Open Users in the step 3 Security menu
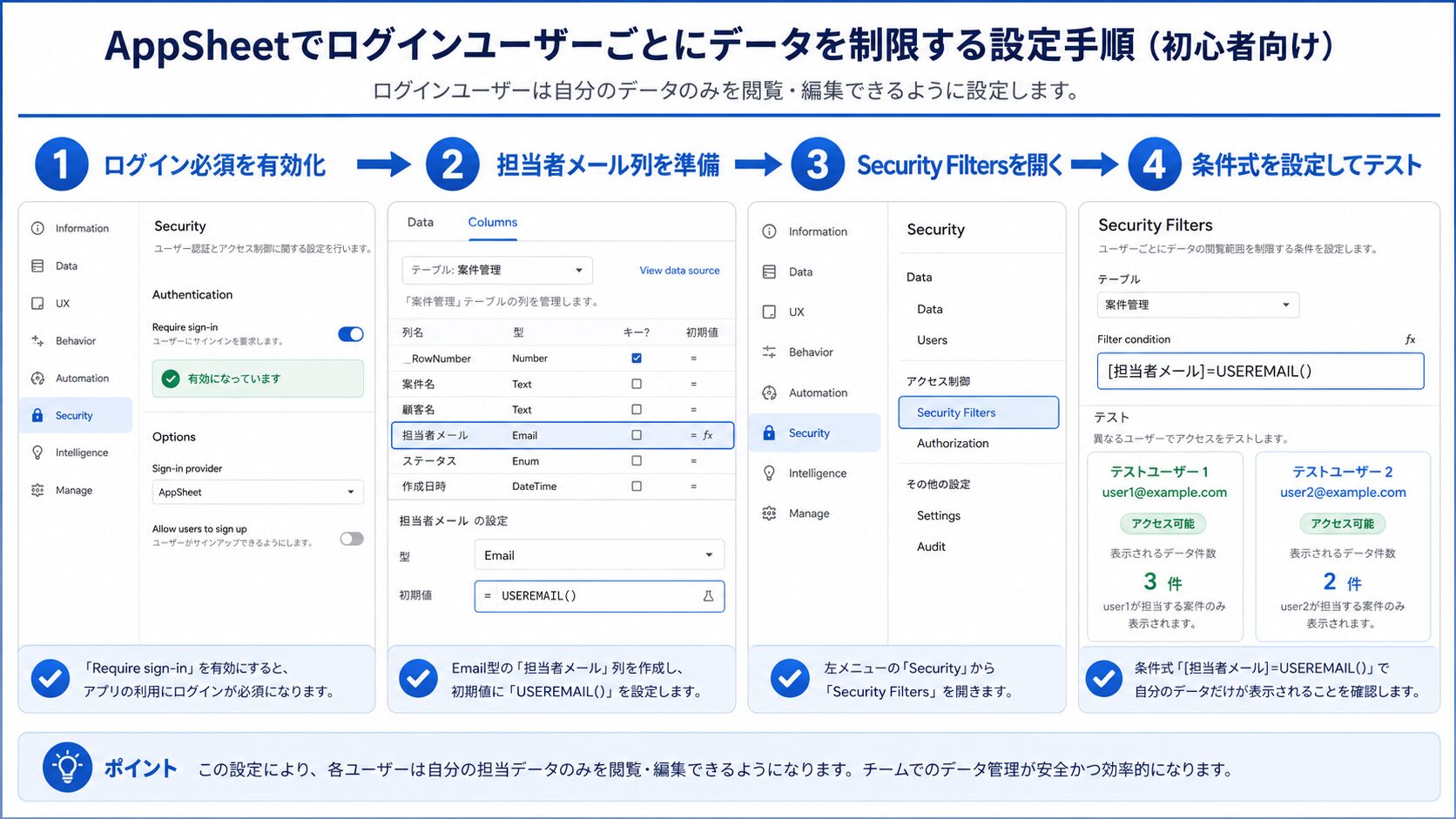 coord(932,340)
